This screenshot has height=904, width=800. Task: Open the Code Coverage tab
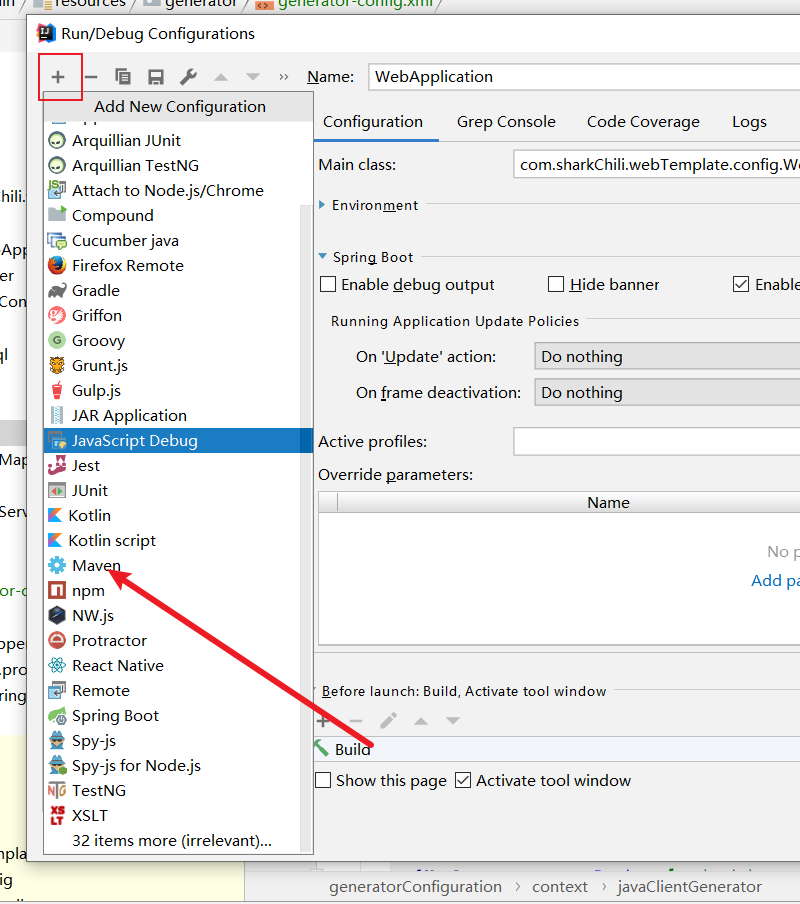(643, 122)
